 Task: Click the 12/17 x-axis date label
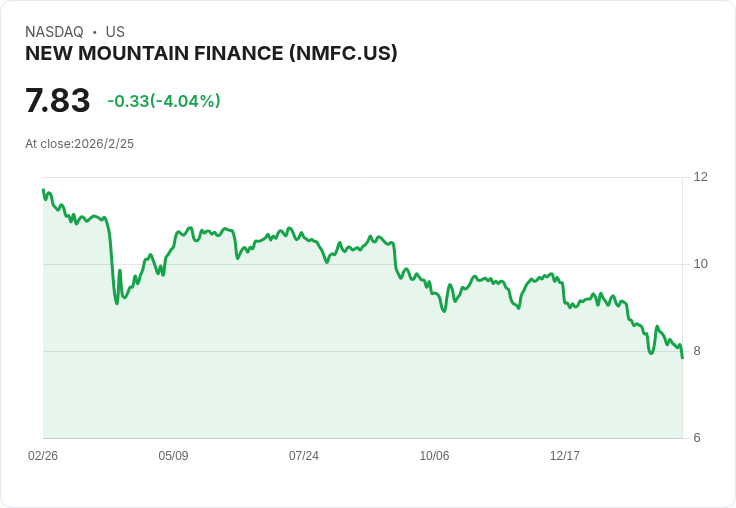coord(565,456)
